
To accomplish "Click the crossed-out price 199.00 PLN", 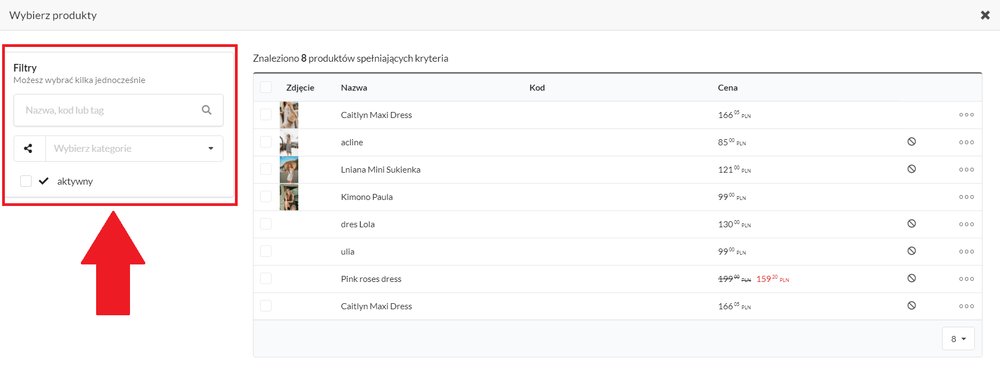I will pos(735,279).
